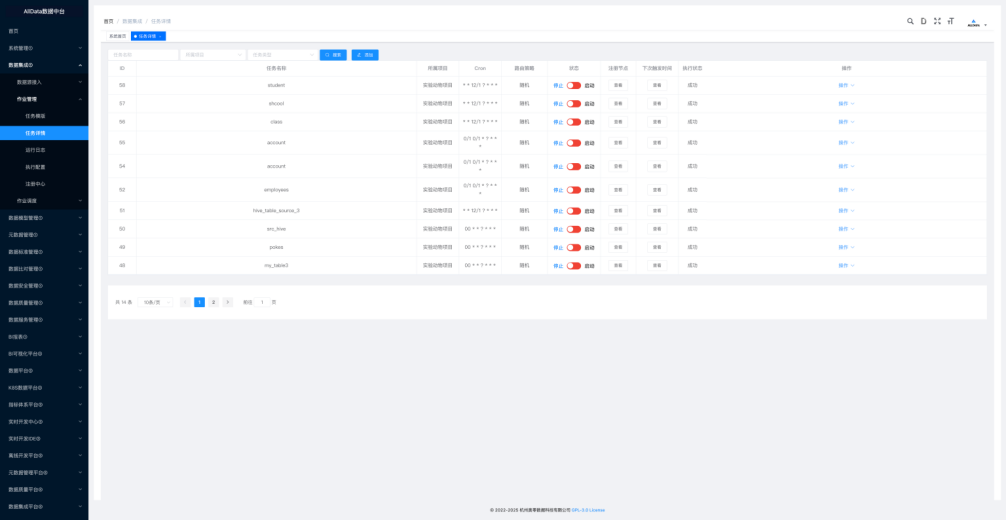View 注册节点 for student row
The width and height of the screenshot is (1006, 520).
click(618, 85)
